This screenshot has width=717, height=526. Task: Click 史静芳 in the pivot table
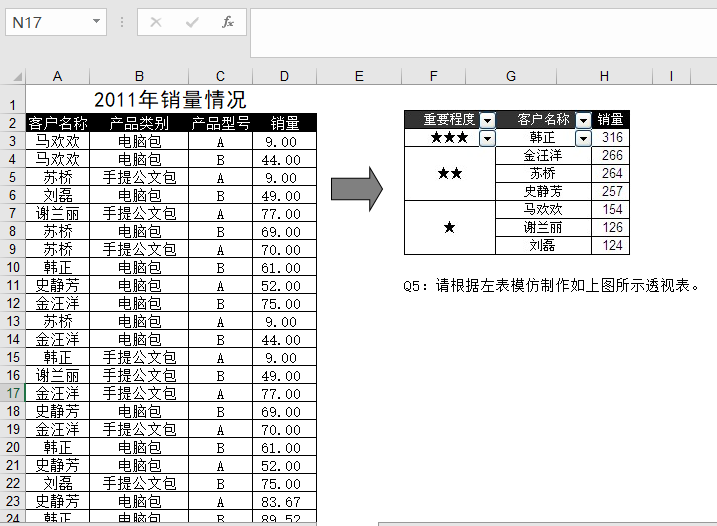click(543, 191)
